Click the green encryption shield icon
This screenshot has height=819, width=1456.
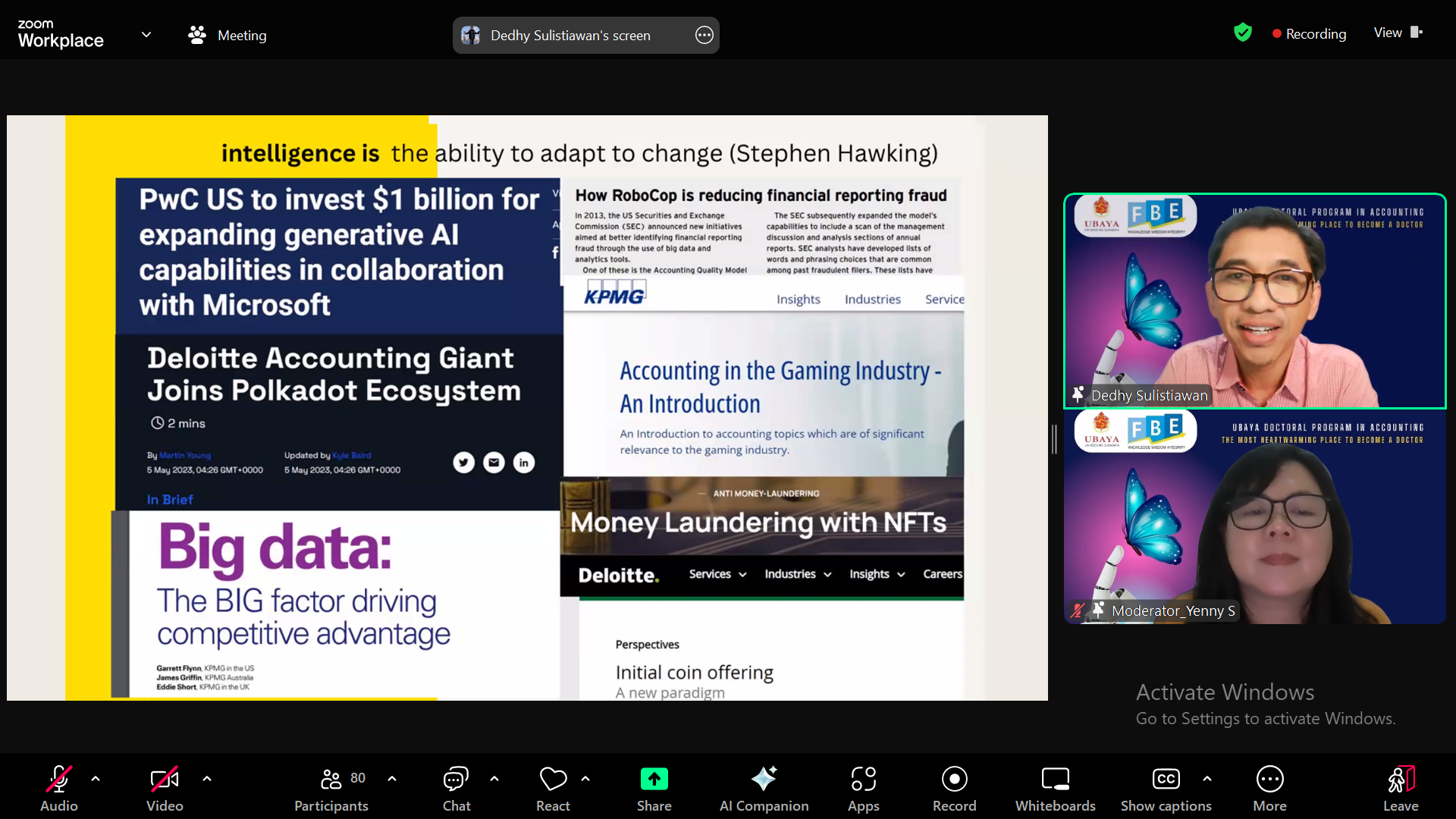coord(1242,33)
